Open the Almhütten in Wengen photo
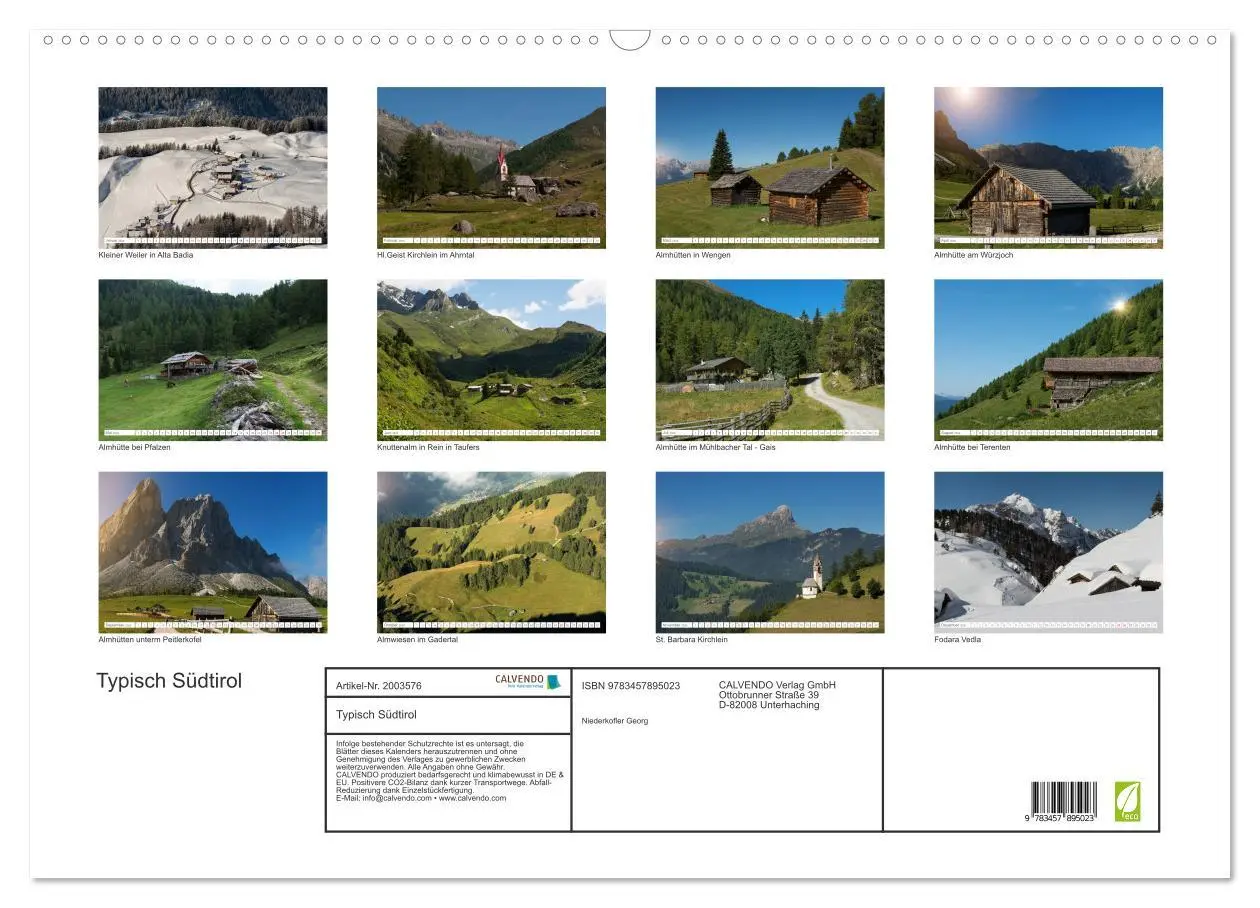The image size is (1260, 908). pos(770,167)
